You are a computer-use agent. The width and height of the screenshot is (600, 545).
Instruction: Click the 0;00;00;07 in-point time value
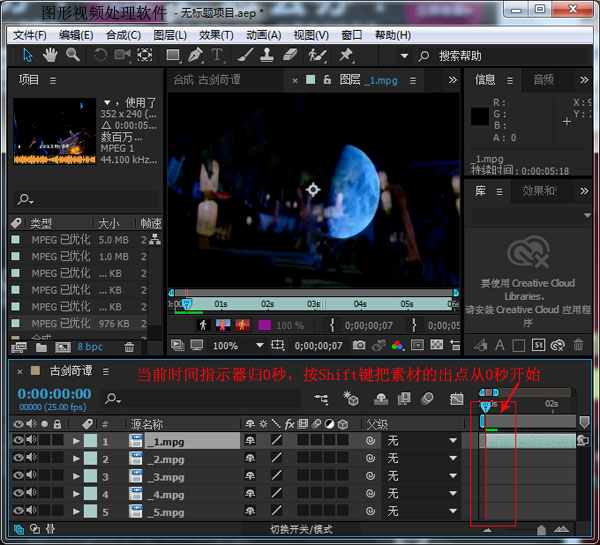(368, 326)
